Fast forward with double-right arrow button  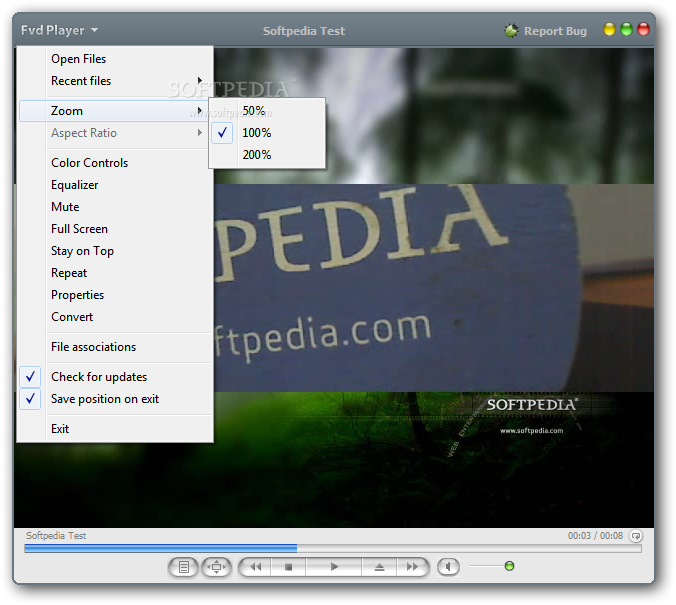[x=412, y=567]
